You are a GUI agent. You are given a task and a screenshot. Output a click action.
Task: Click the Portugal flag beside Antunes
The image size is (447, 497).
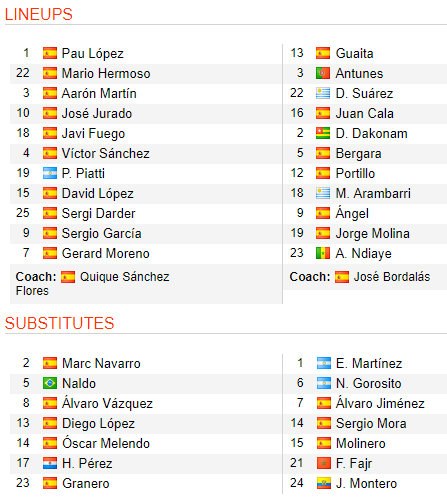pos(323,73)
